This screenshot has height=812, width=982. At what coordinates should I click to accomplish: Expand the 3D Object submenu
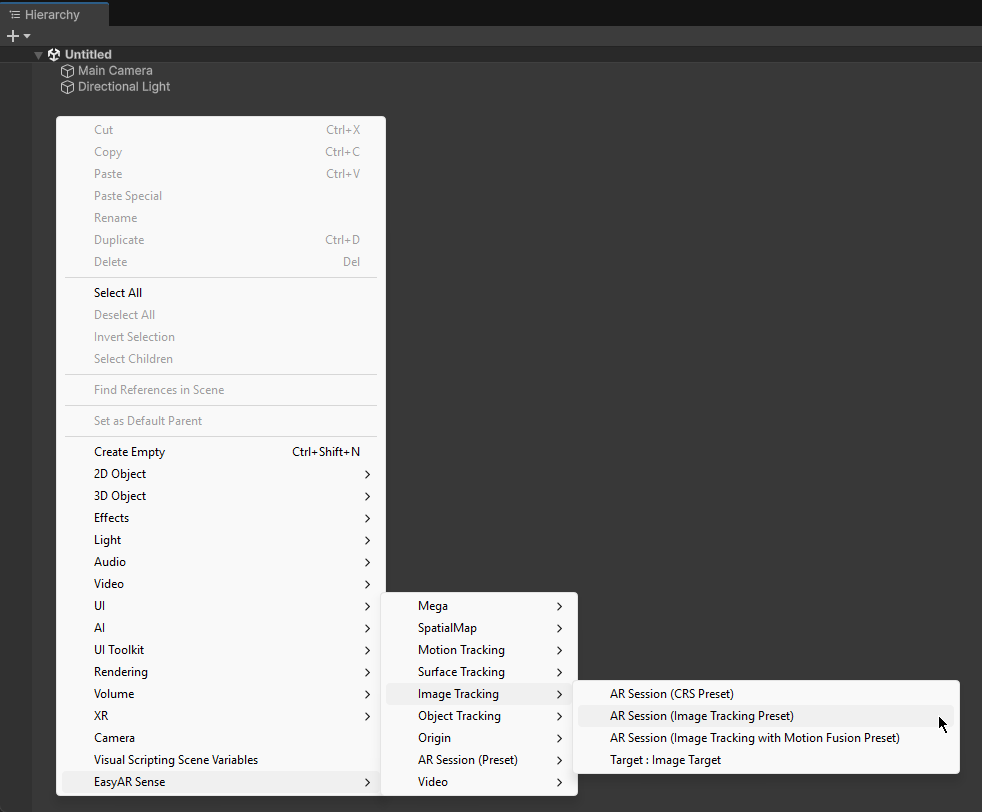[120, 496]
